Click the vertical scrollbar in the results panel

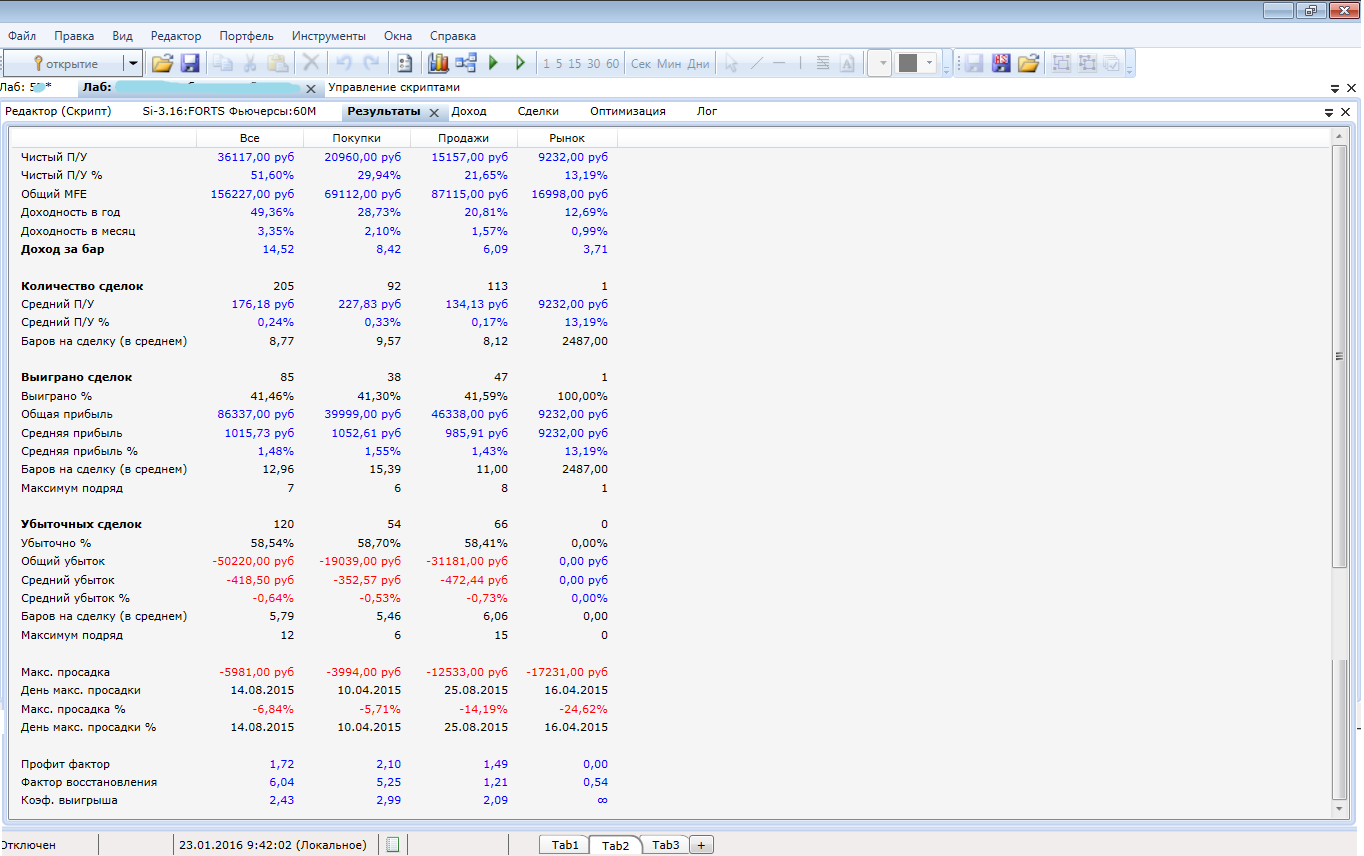click(1340, 357)
